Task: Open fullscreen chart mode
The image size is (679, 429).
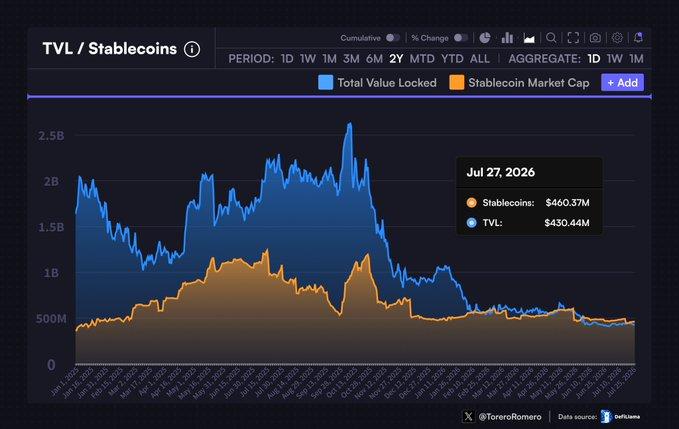Action: [573, 38]
